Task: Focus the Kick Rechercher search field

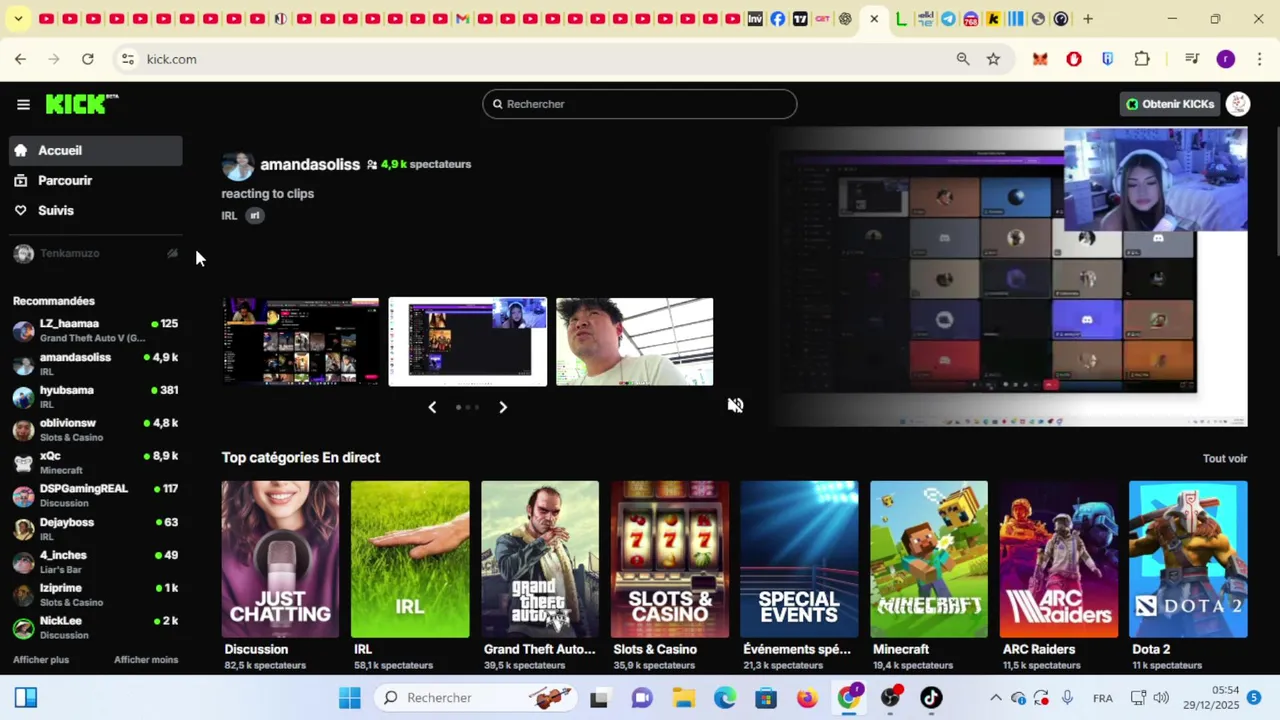Action: [640, 104]
